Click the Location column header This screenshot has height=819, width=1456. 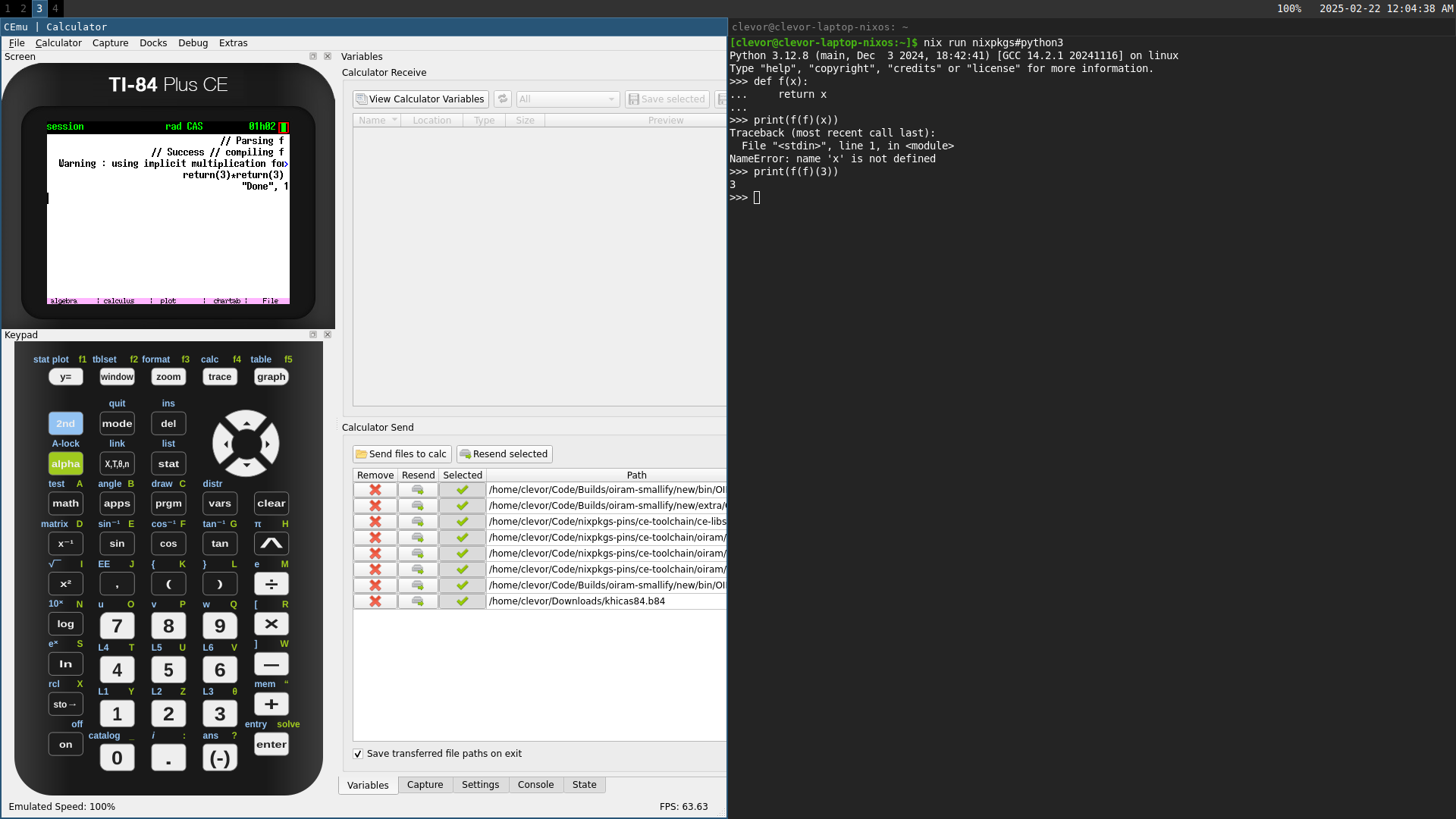431,121
